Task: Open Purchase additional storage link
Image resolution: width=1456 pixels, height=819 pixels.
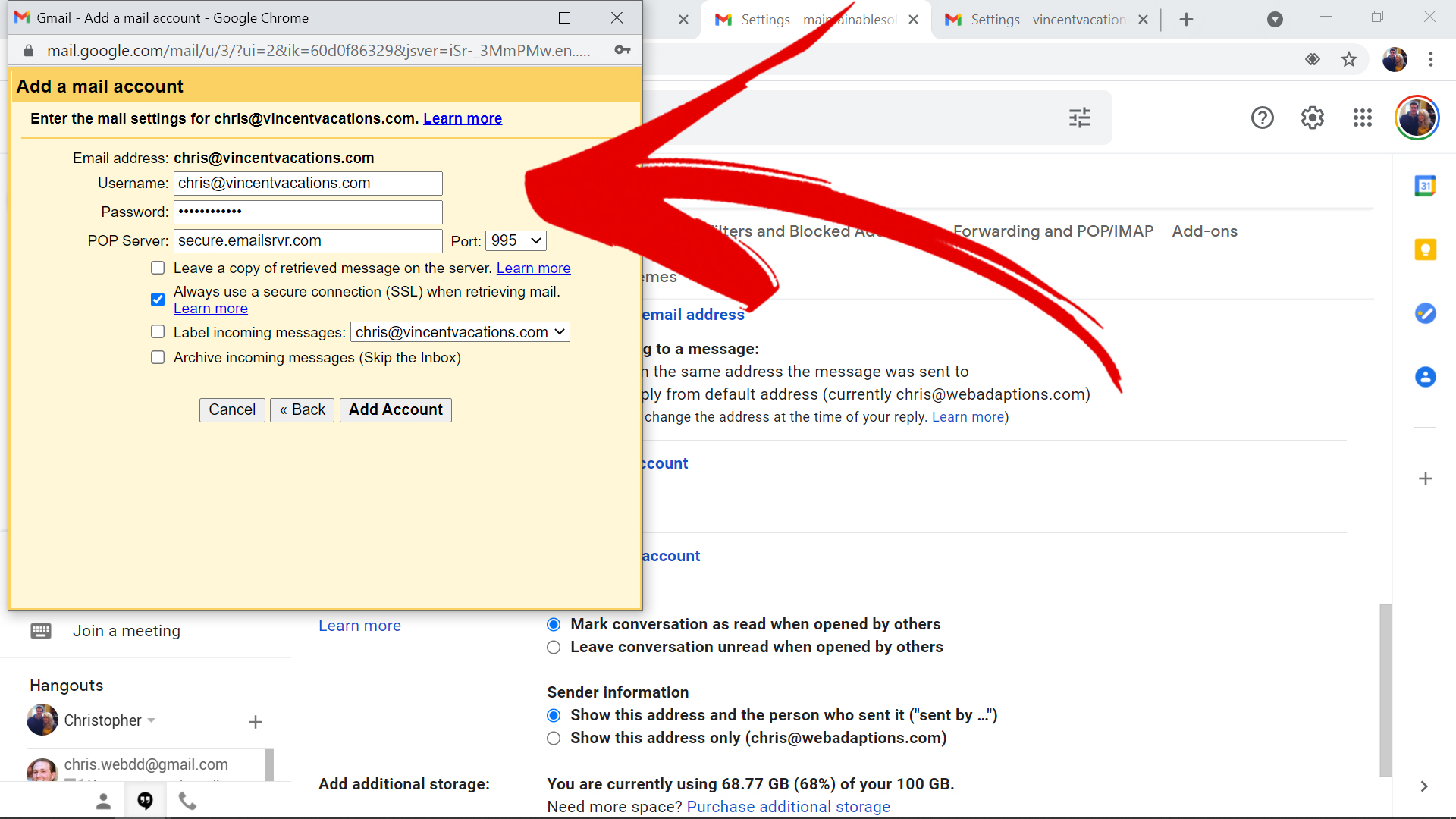Action: click(x=788, y=807)
